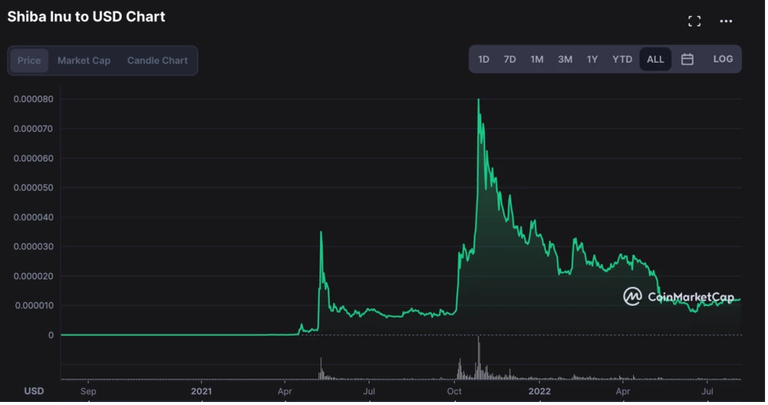Click the 0.000080 price axis label

[x=33, y=99]
